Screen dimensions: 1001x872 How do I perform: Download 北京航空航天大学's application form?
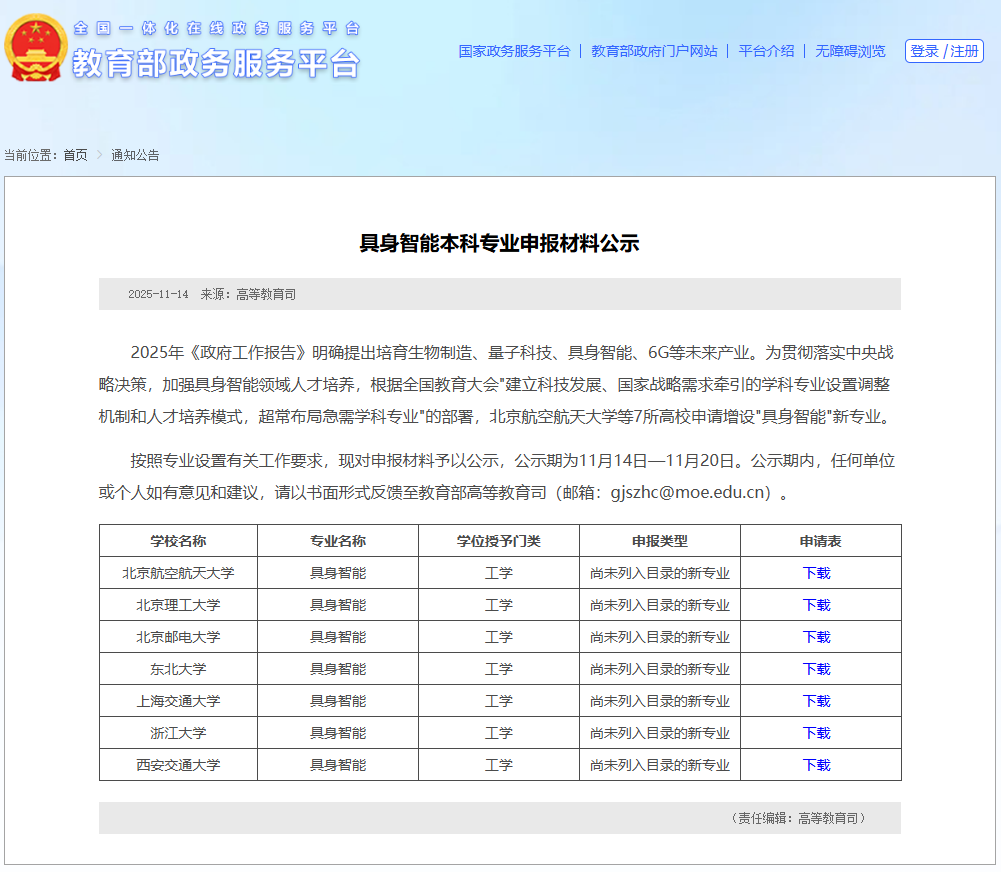[819, 573]
